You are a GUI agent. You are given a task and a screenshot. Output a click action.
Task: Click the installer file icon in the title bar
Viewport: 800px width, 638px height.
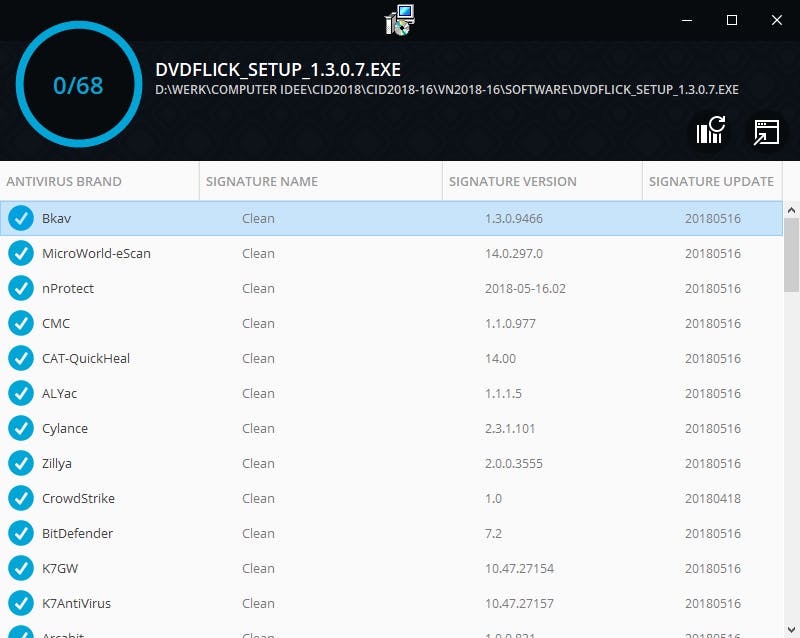[399, 20]
